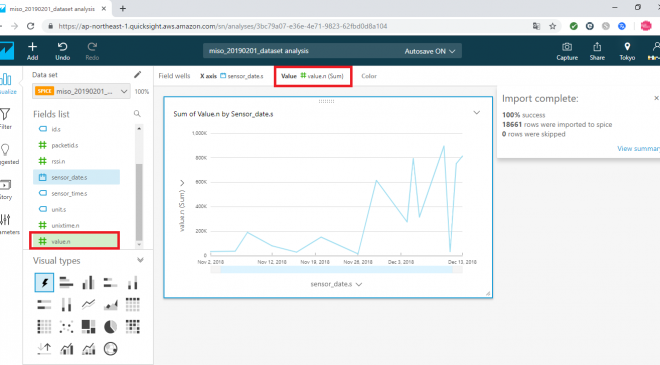Search fields list with magnifier icon
This screenshot has height=365, width=660.
pyautogui.click(x=137, y=114)
